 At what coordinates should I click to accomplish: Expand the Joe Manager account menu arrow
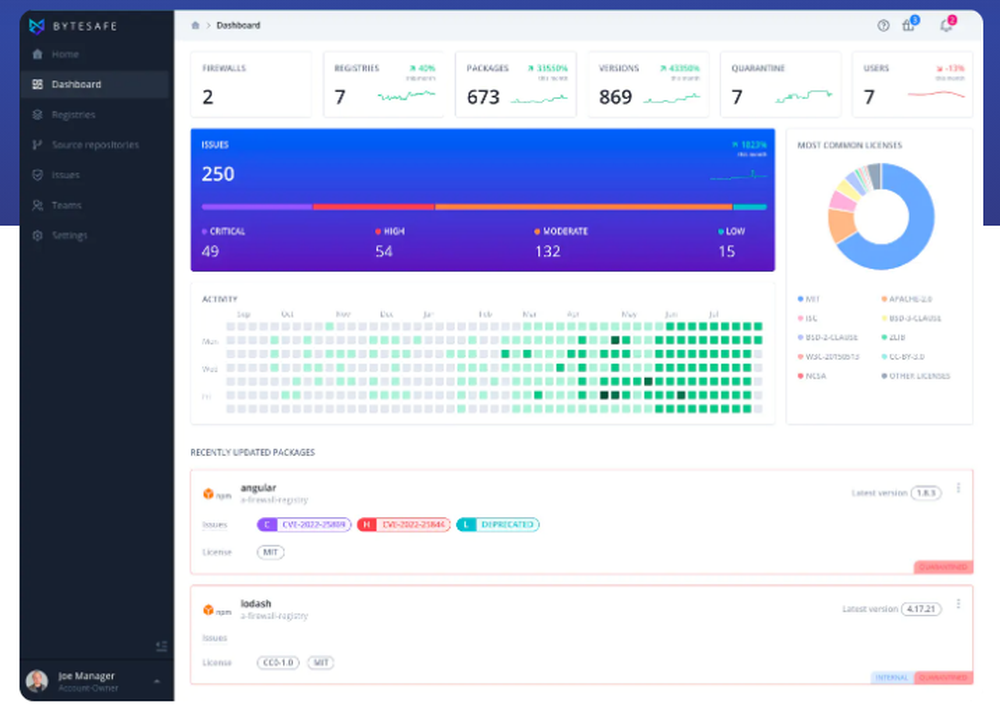point(157,681)
